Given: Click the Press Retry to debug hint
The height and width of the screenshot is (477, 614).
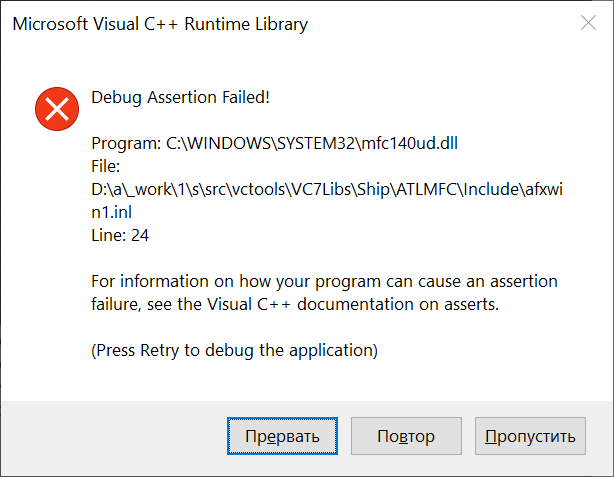Looking at the screenshot, I should click(x=235, y=351).
